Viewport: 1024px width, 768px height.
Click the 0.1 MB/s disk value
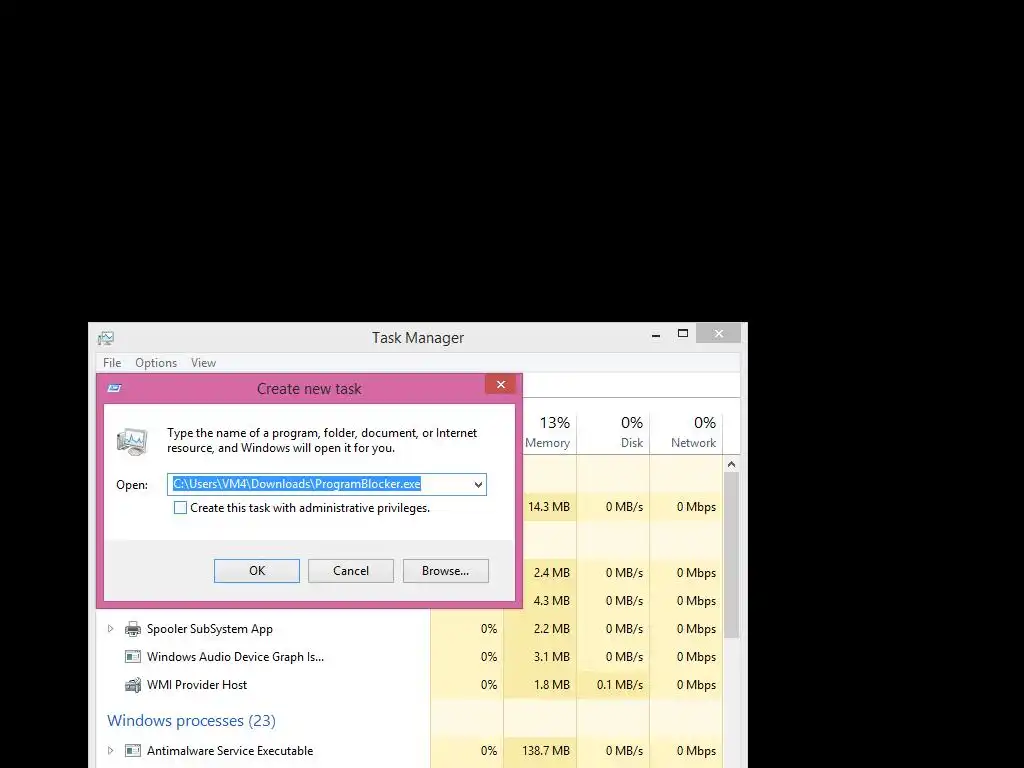[620, 685]
